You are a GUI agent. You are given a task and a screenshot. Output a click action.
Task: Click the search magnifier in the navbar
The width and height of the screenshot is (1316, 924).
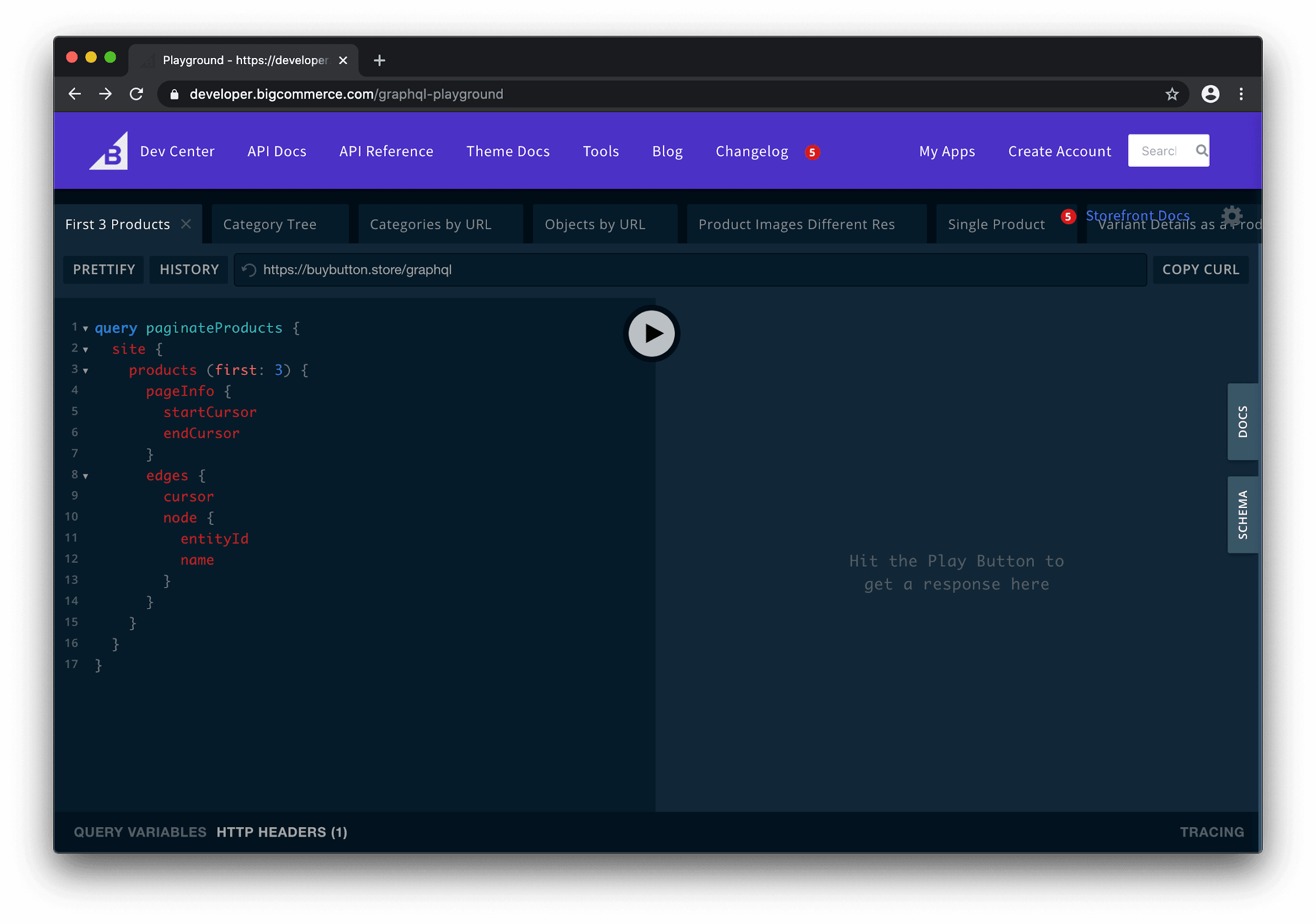[x=1201, y=150]
